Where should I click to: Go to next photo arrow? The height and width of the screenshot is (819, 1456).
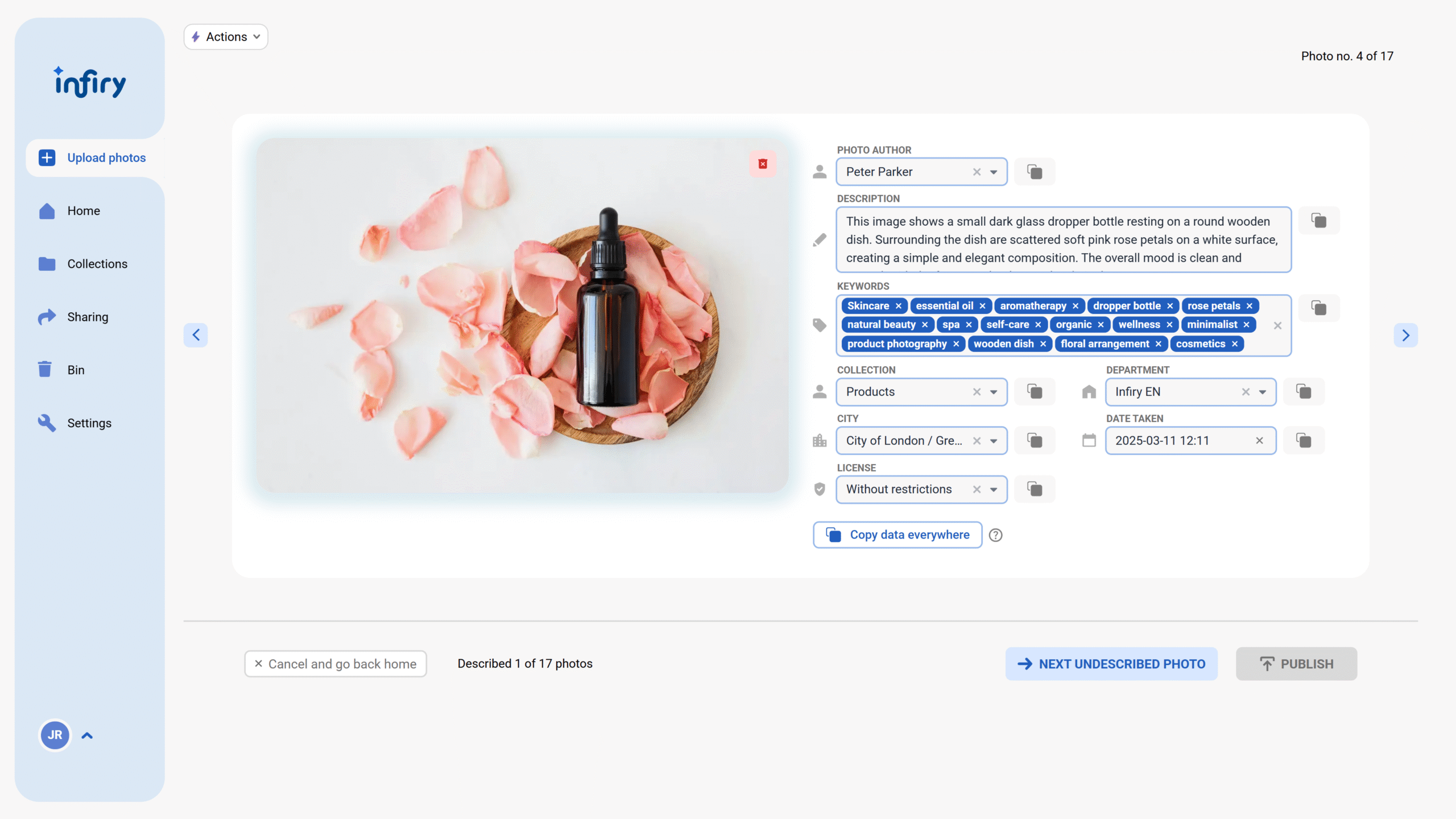tap(1405, 335)
